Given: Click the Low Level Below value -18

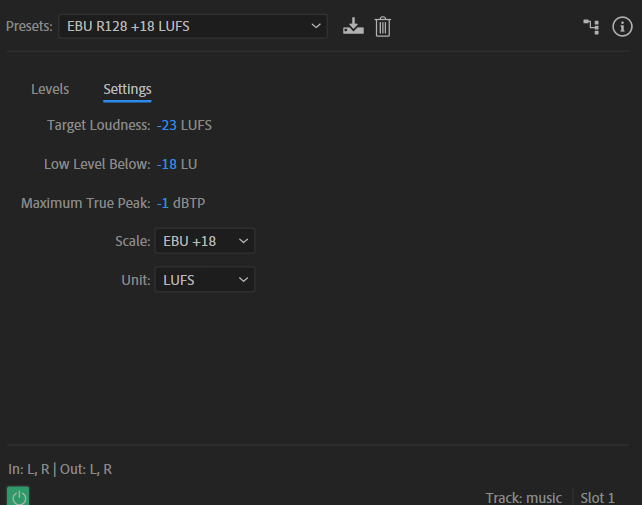Looking at the screenshot, I should coord(166,164).
